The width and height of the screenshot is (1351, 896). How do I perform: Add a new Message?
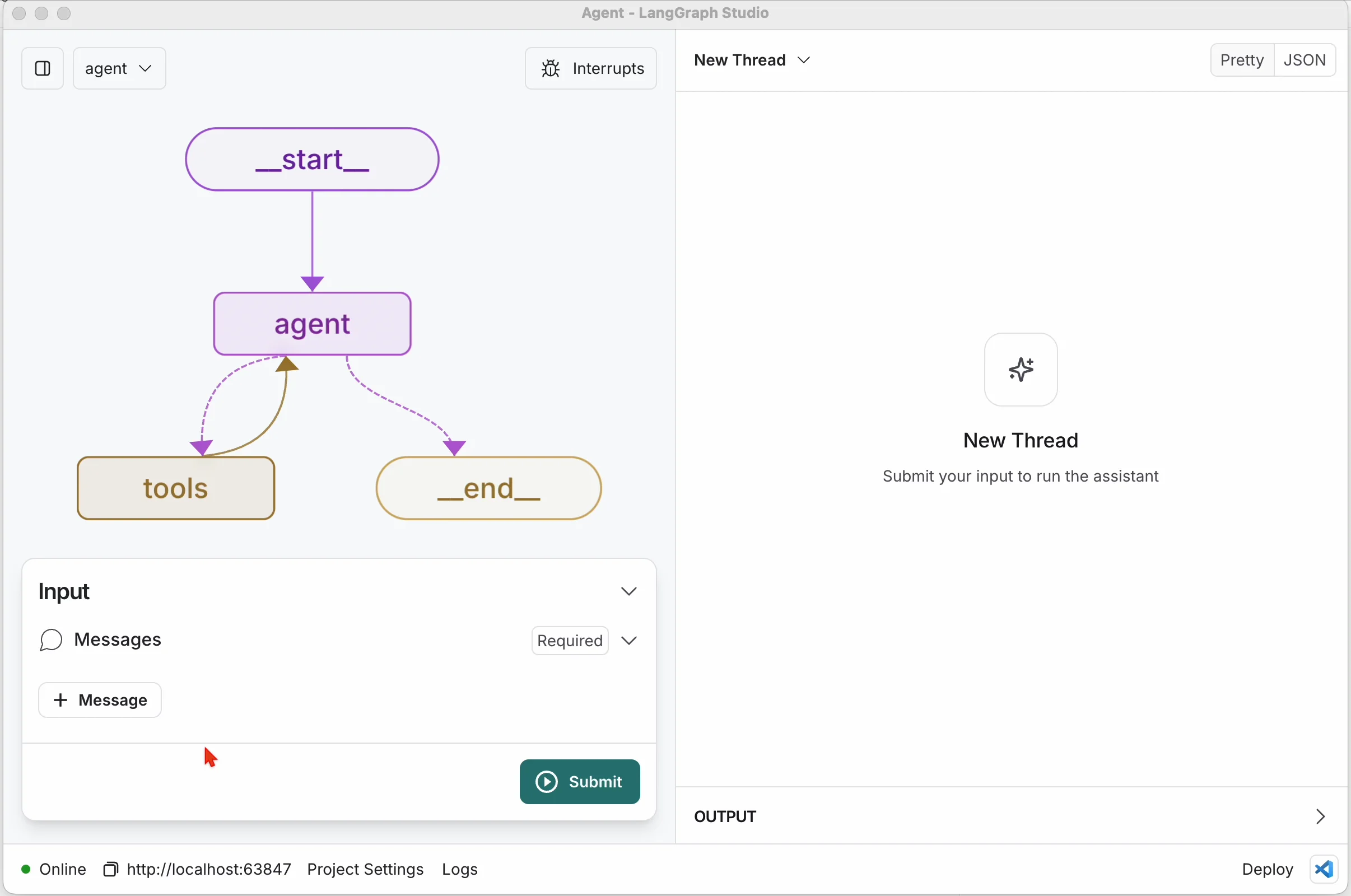pyautogui.click(x=100, y=700)
